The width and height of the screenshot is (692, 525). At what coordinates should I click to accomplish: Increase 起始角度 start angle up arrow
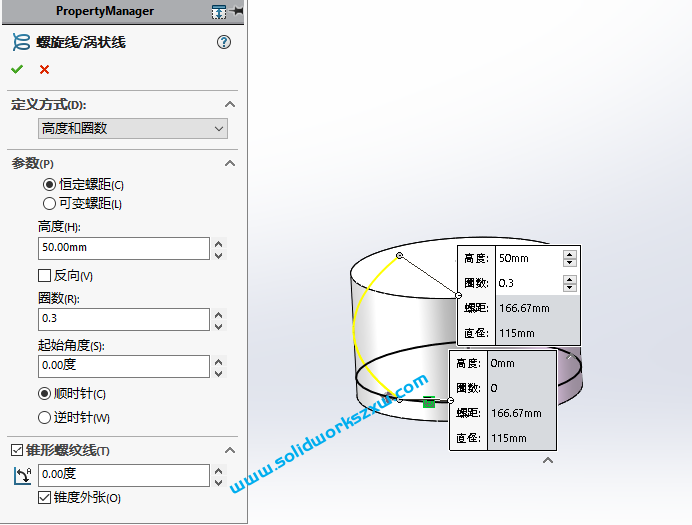[218, 362]
